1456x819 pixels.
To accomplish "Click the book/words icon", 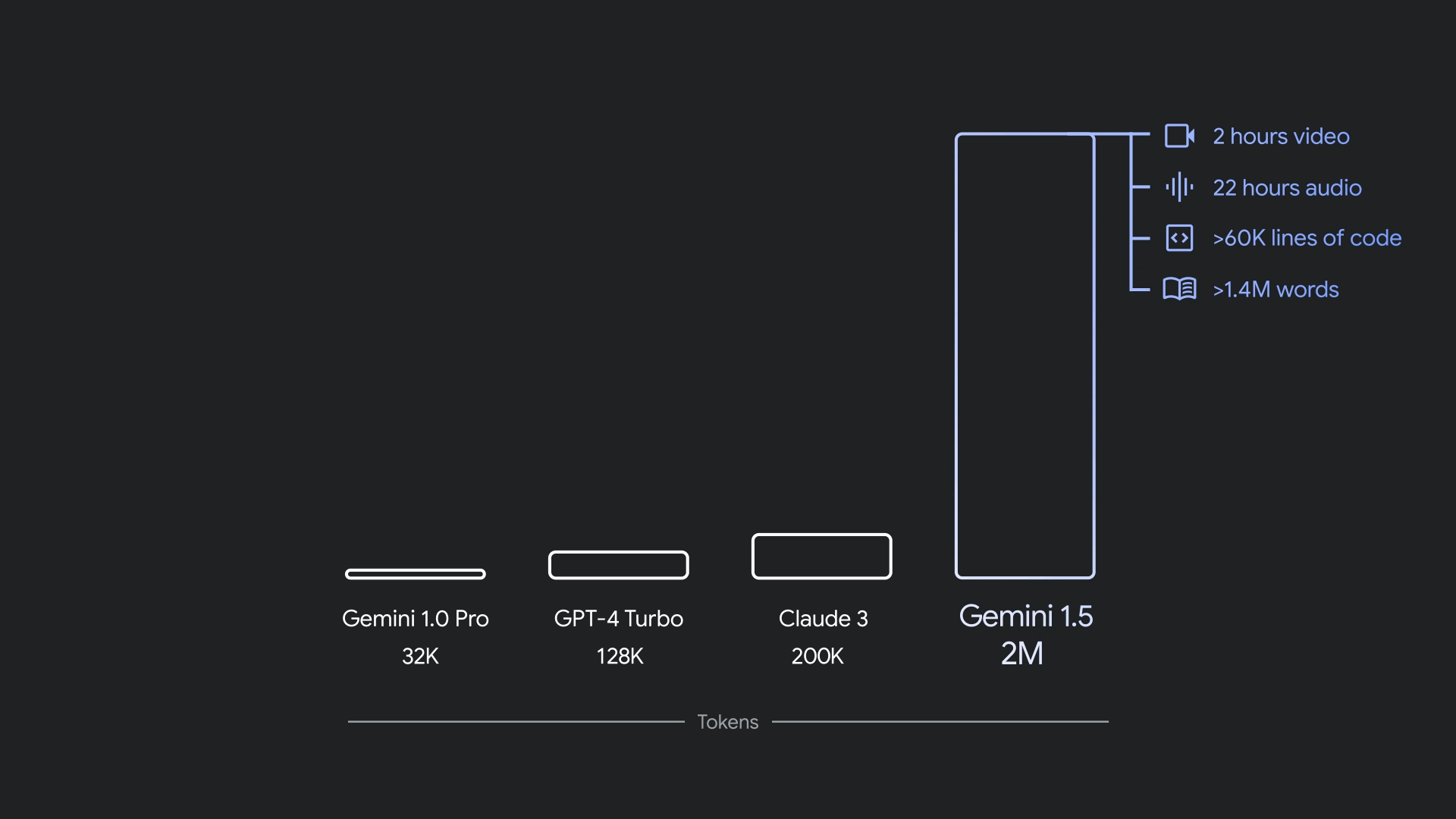I will (1179, 289).
